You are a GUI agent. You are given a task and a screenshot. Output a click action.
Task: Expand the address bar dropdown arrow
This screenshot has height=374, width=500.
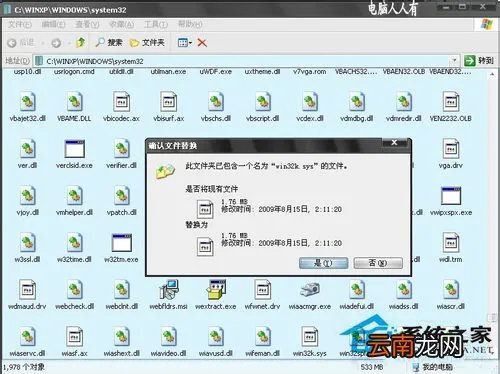(x=454, y=61)
